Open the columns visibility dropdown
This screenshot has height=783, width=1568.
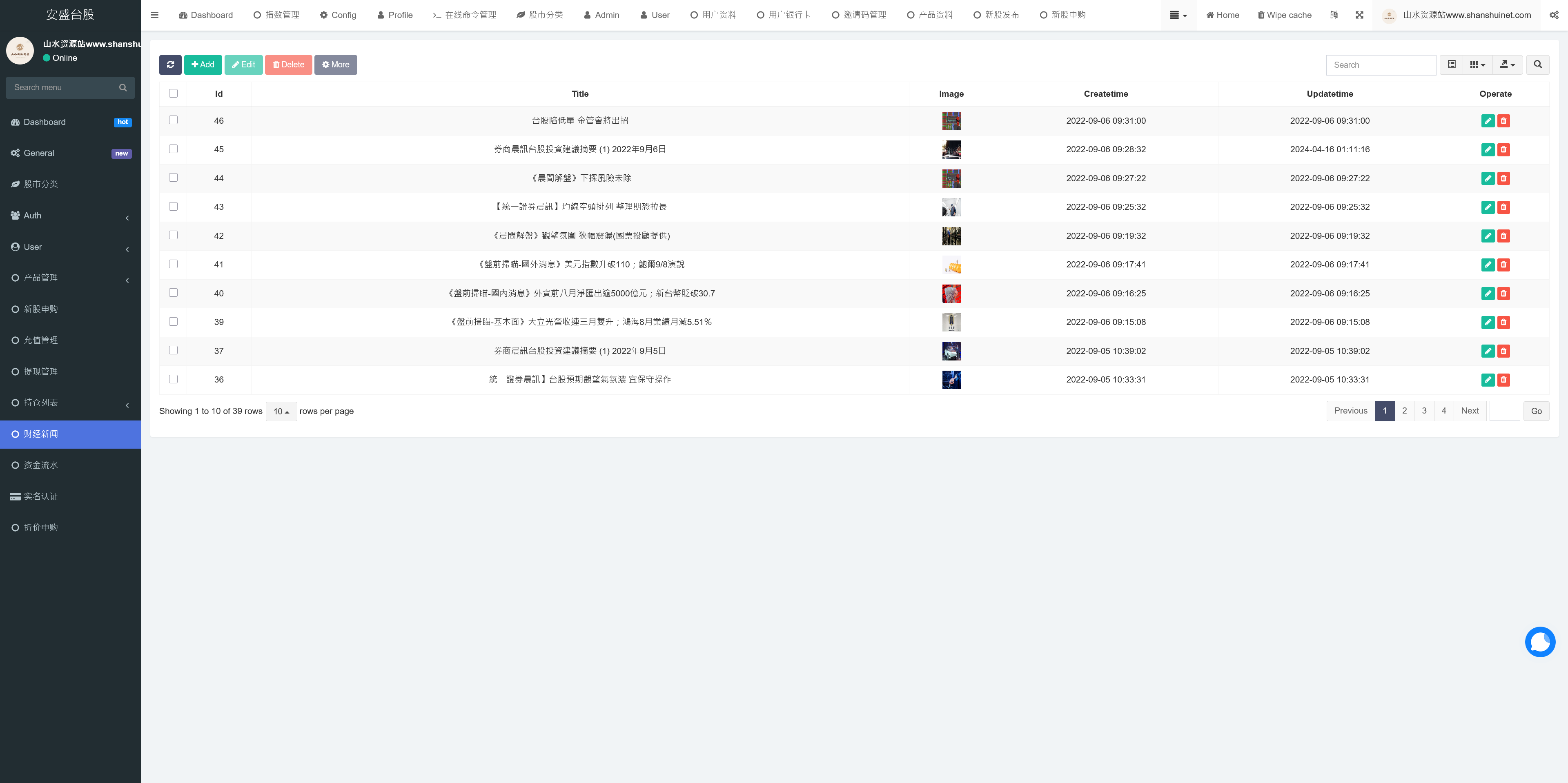click(1477, 65)
